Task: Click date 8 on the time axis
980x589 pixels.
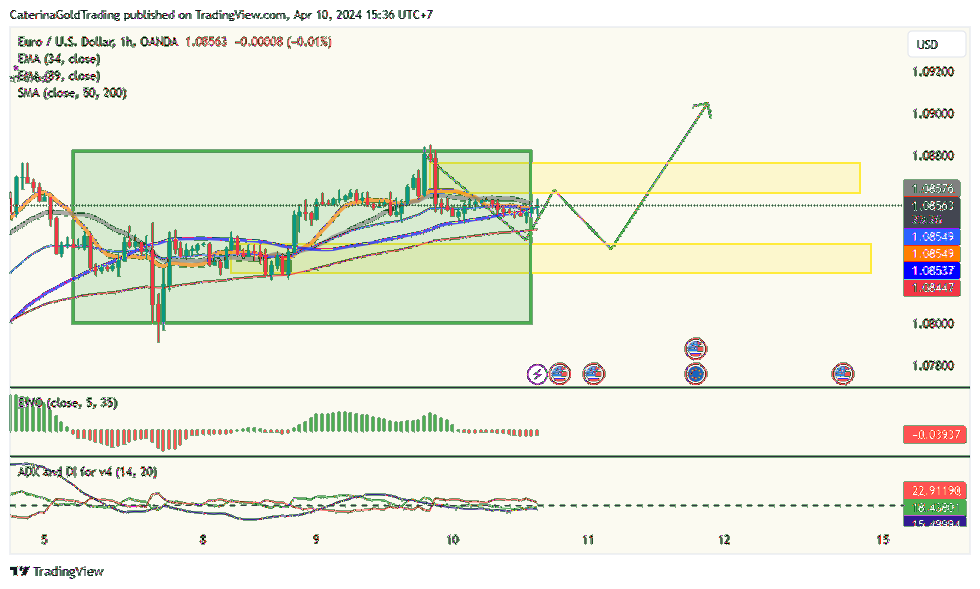Action: (202, 539)
